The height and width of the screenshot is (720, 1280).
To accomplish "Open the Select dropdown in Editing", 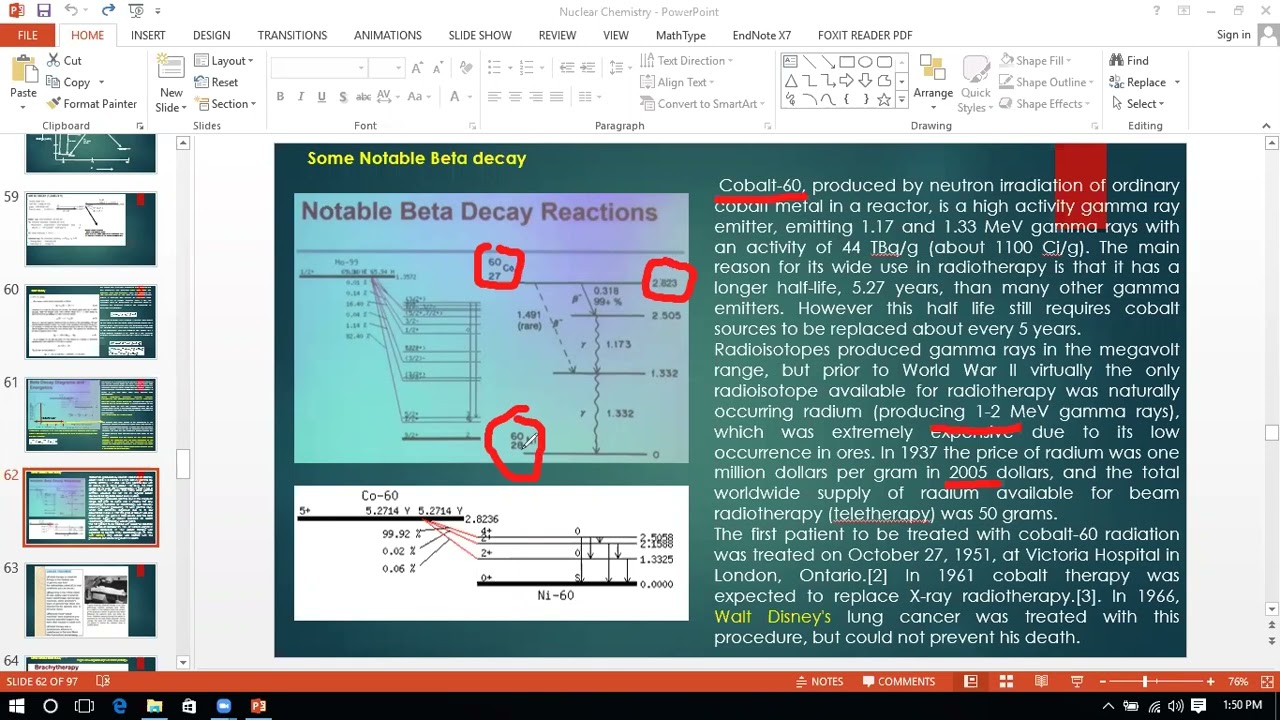I will (1138, 104).
